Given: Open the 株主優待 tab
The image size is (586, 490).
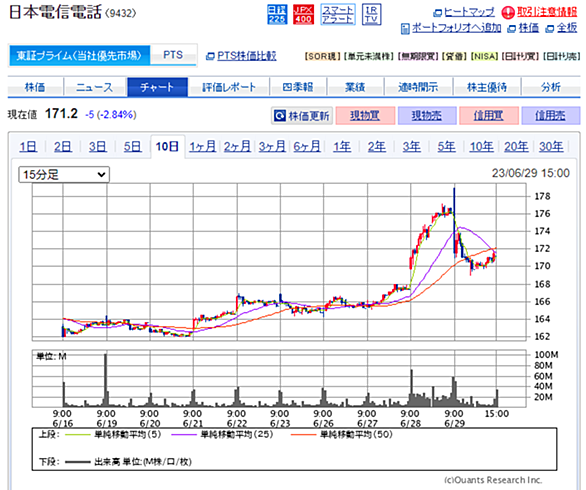Looking at the screenshot, I should [x=487, y=87].
